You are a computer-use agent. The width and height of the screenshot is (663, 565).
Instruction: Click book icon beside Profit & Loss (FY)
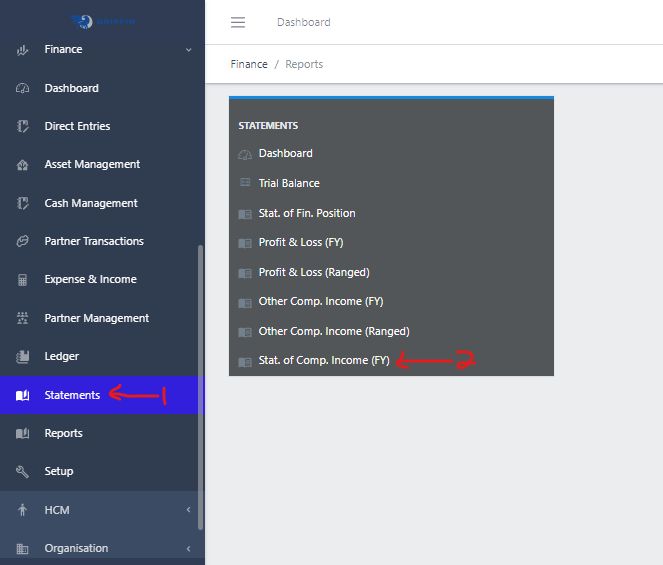point(245,243)
